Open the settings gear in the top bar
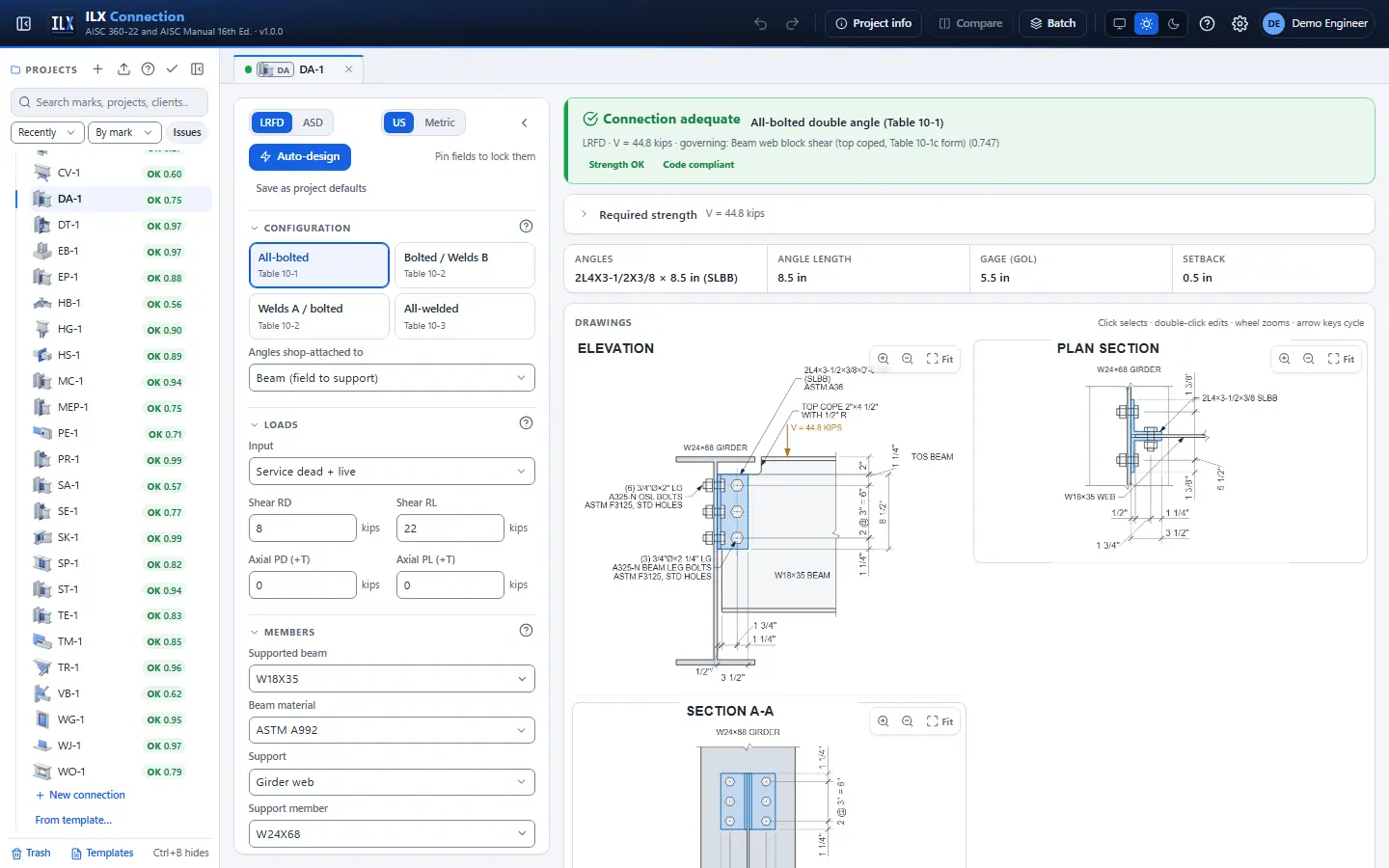1389x868 pixels. tap(1240, 23)
